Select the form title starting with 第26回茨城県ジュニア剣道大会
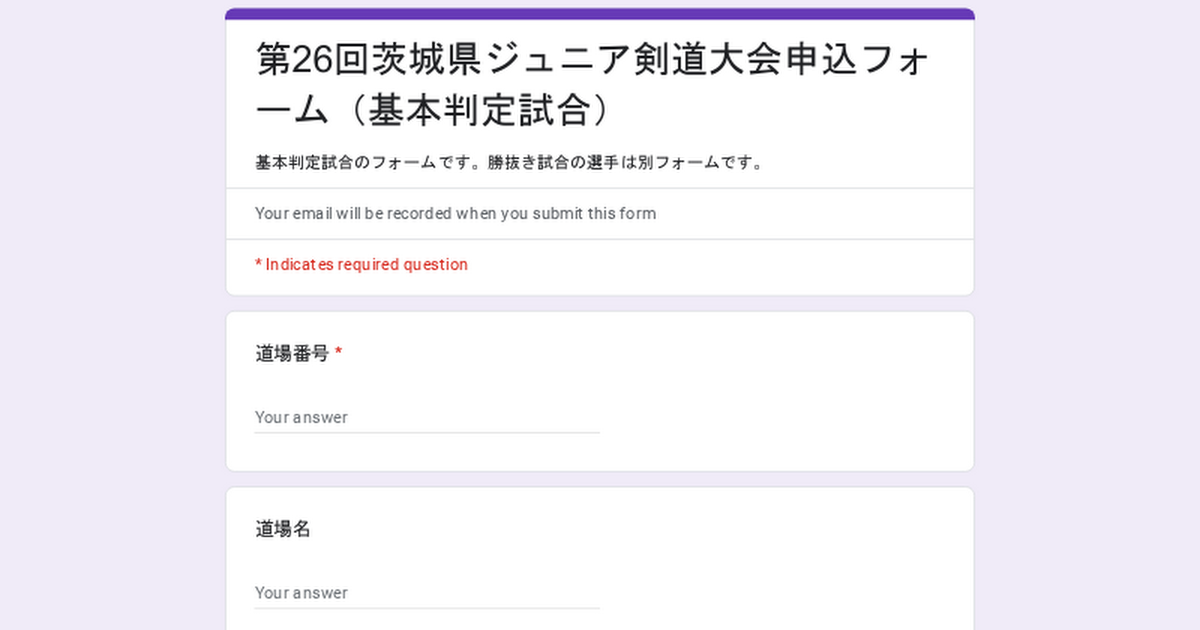The image size is (1200, 630). click(594, 85)
